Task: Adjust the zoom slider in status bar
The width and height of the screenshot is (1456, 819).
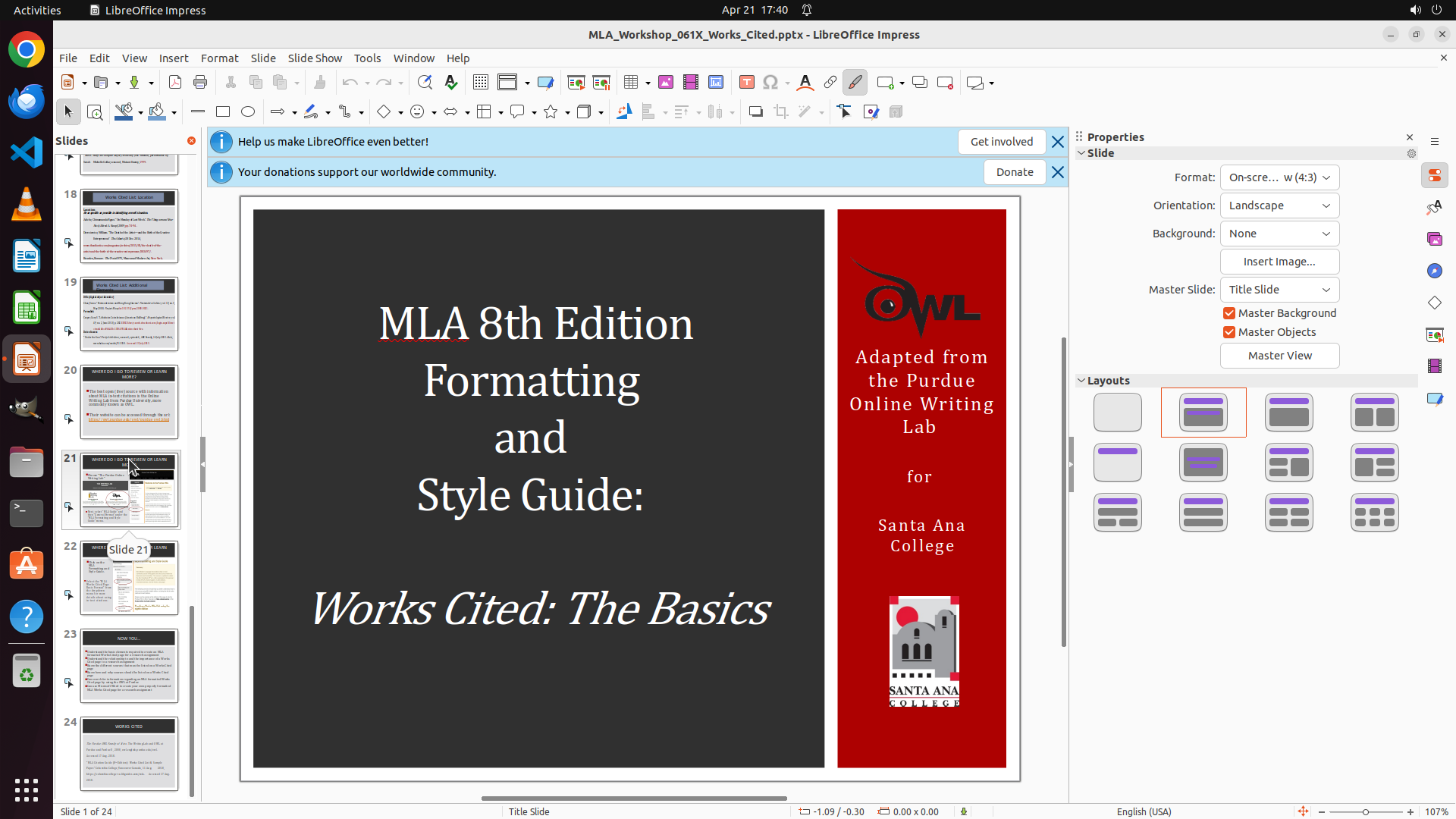Action: (1365, 812)
